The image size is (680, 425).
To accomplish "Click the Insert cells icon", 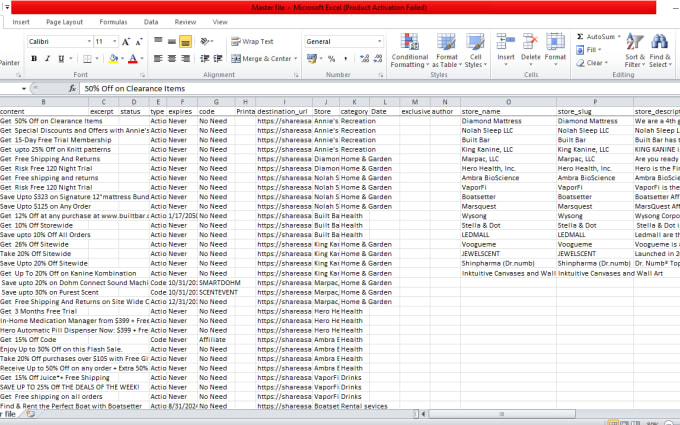I will [x=506, y=42].
